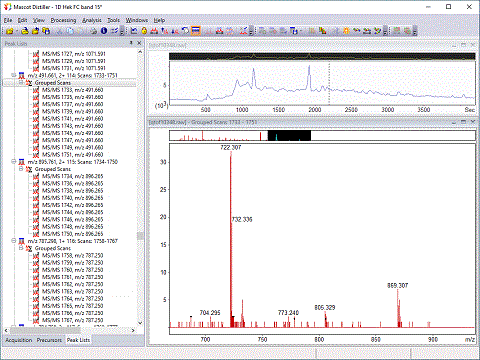Viewport: 480px width, 360px height.
Task: Close the chromatogram raw window
Action: pyautogui.click(x=473, y=45)
